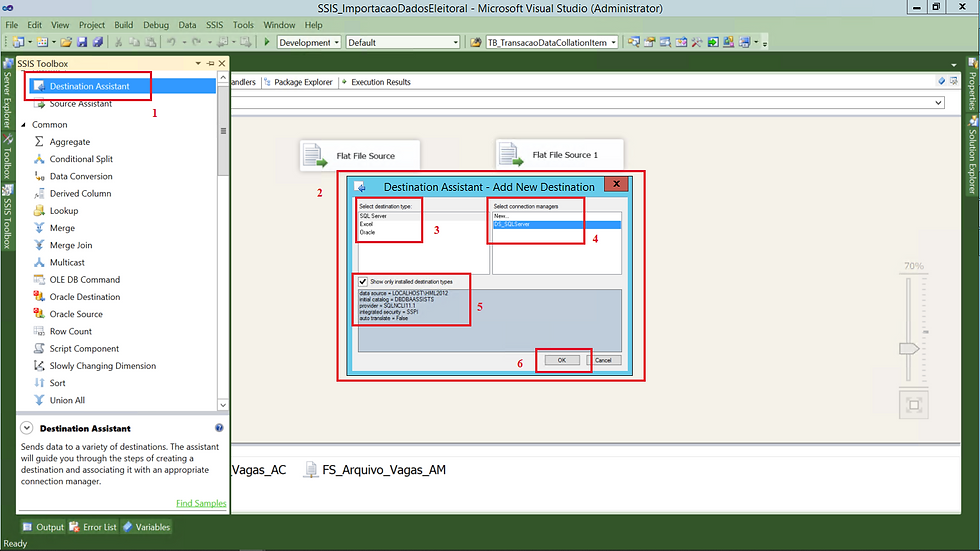The image size is (980, 551).
Task: Click the Open File folder icon
Action: click(x=66, y=42)
